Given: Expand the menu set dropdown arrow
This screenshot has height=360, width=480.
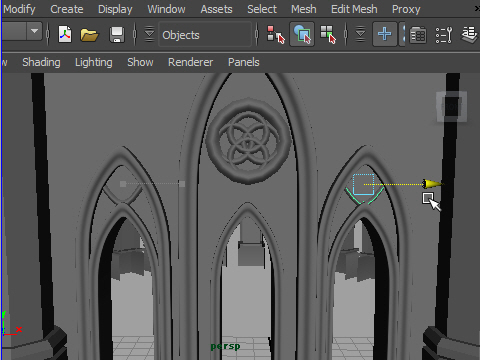Looking at the screenshot, I should click(34, 31).
